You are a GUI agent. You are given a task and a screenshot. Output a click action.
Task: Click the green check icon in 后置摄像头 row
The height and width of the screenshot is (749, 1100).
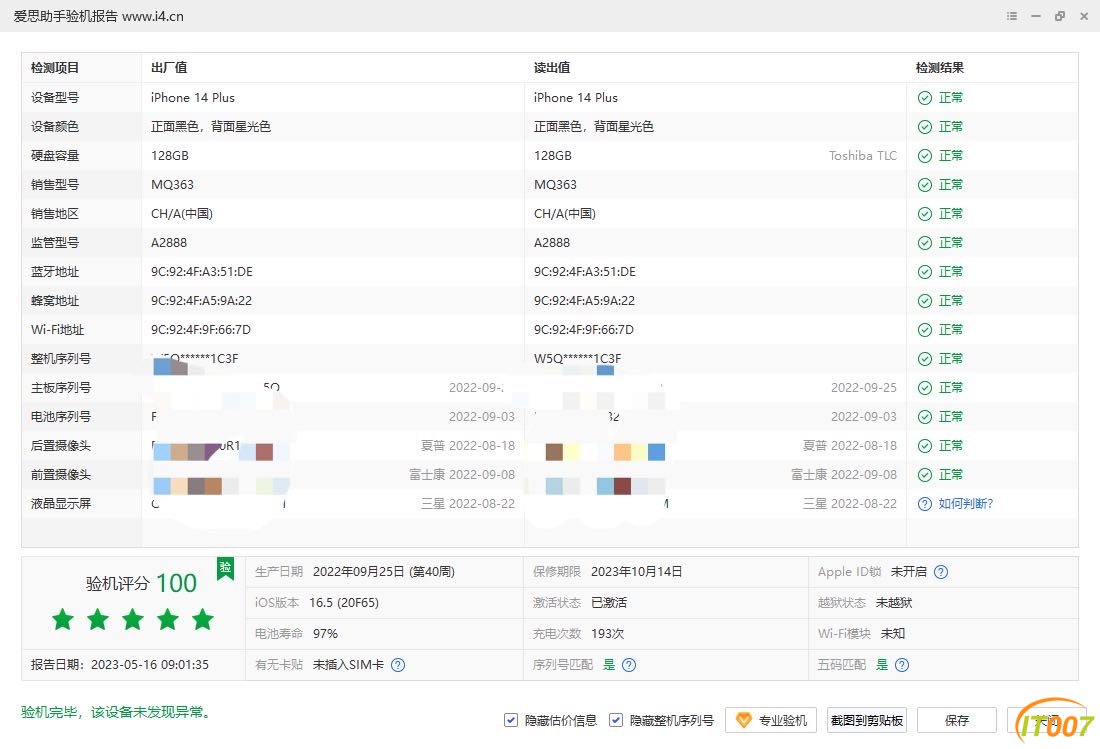pos(925,446)
